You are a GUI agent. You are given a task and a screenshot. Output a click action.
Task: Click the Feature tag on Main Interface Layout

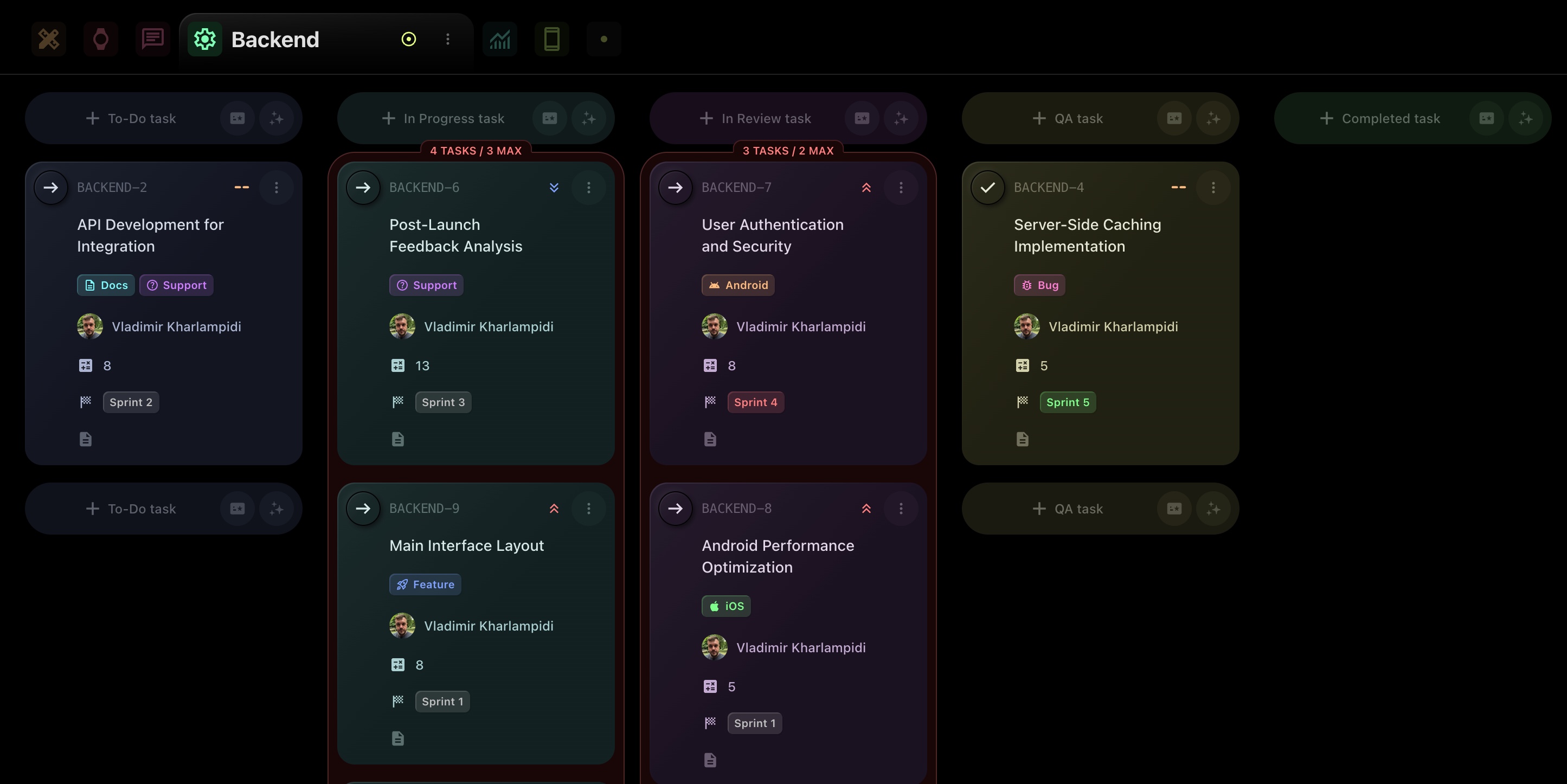[425, 584]
